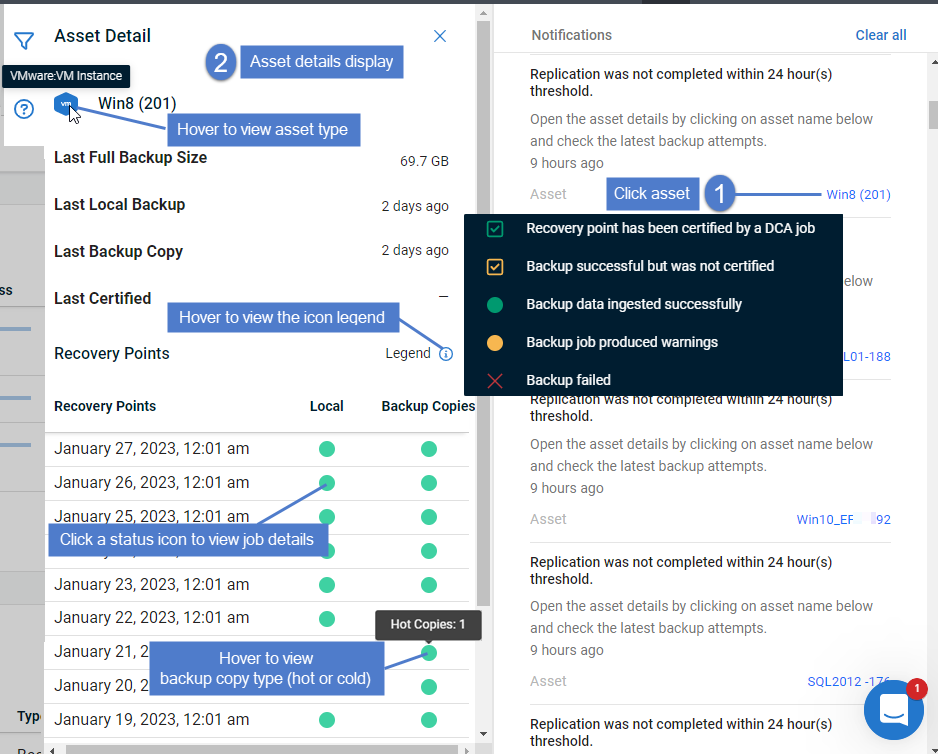
Task: Click Backup Copies status for January 20
Action: click(x=429, y=687)
